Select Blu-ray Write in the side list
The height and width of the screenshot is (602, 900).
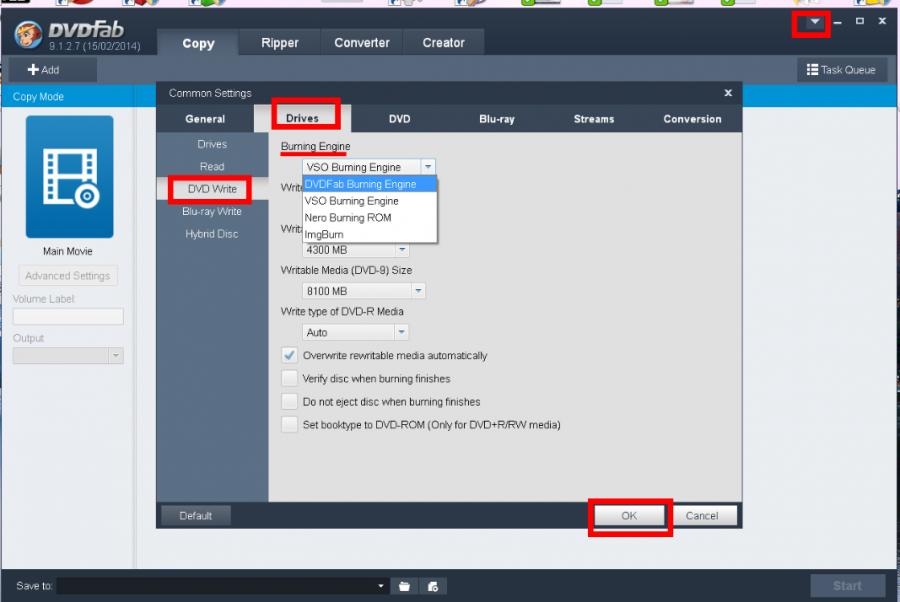click(x=212, y=211)
